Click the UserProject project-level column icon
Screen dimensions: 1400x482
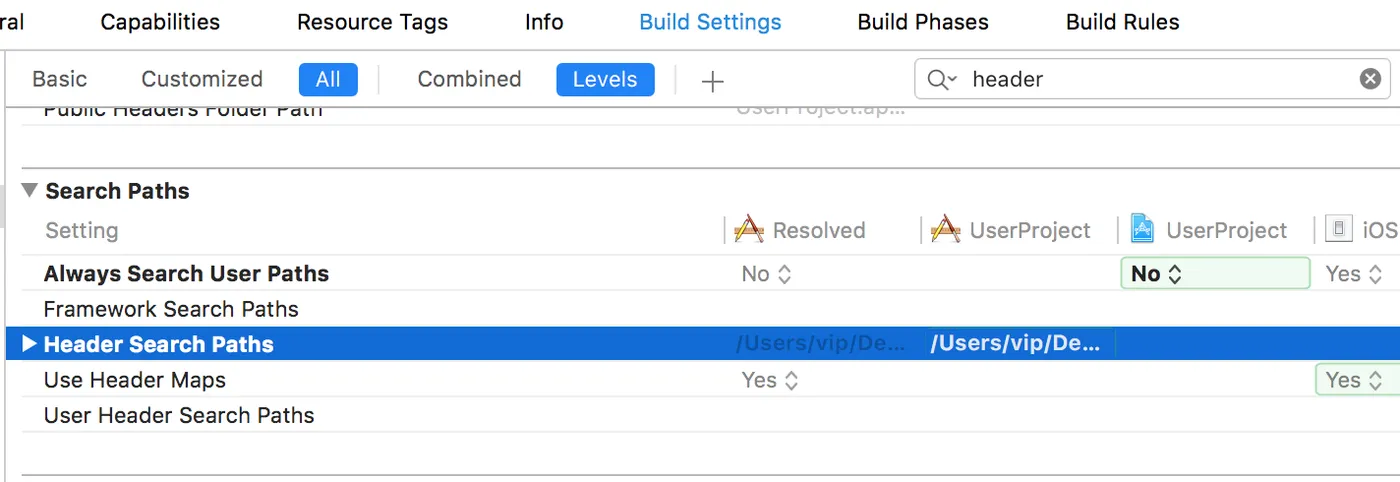(x=945, y=230)
